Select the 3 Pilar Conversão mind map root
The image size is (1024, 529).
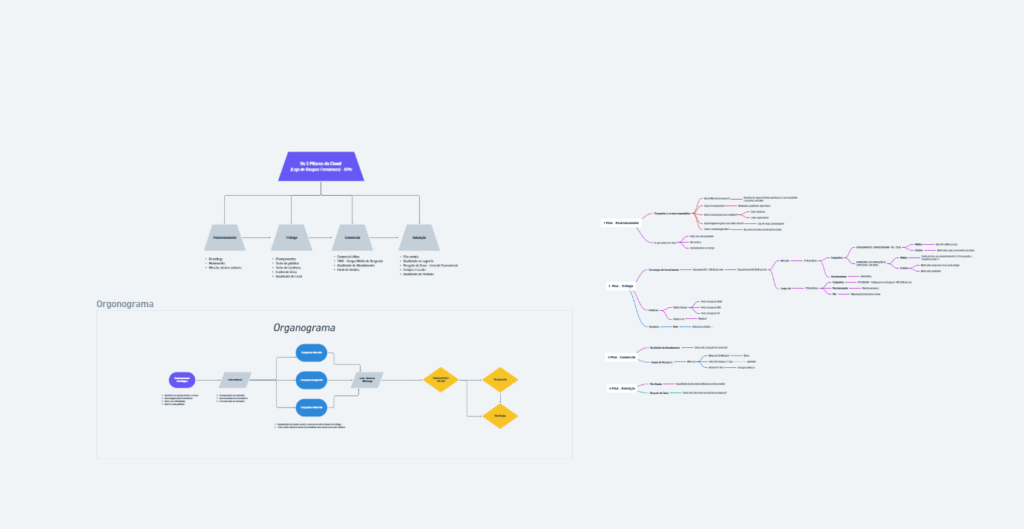pos(622,357)
